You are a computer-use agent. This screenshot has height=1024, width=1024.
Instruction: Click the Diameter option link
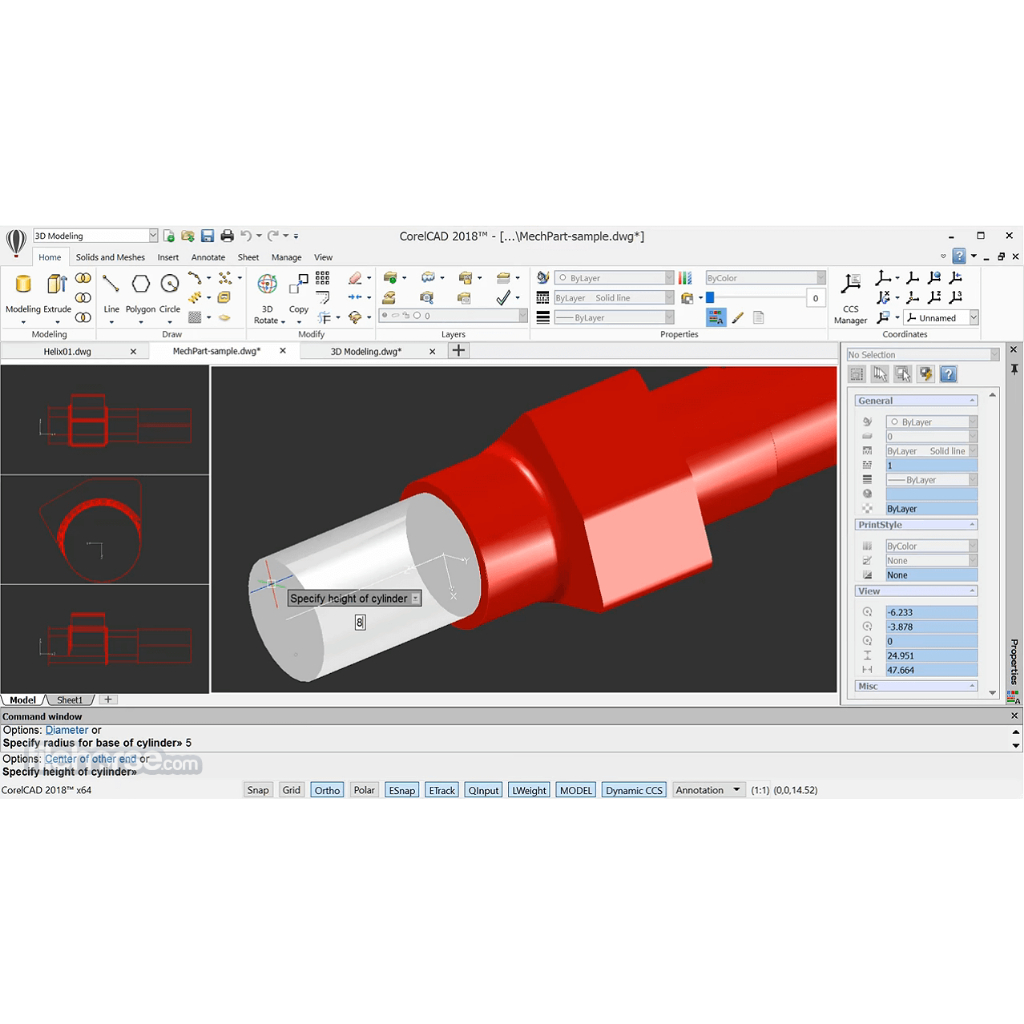[67, 730]
